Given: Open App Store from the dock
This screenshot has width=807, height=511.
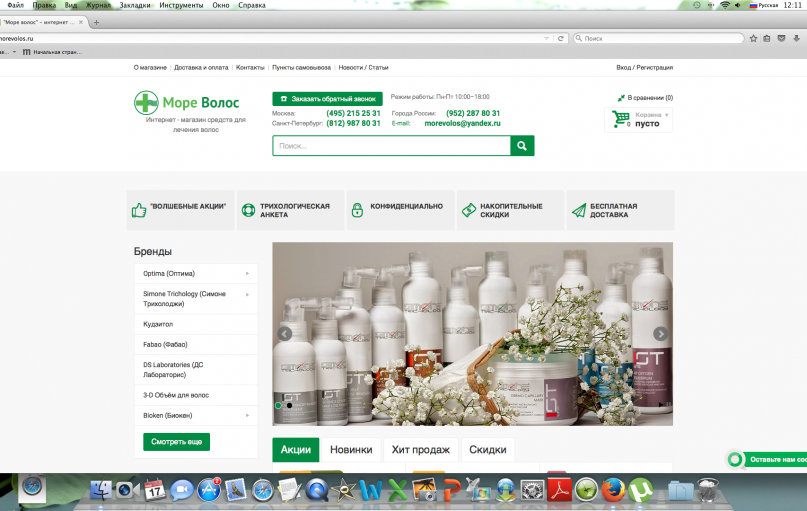Looking at the screenshot, I should click(x=209, y=490).
